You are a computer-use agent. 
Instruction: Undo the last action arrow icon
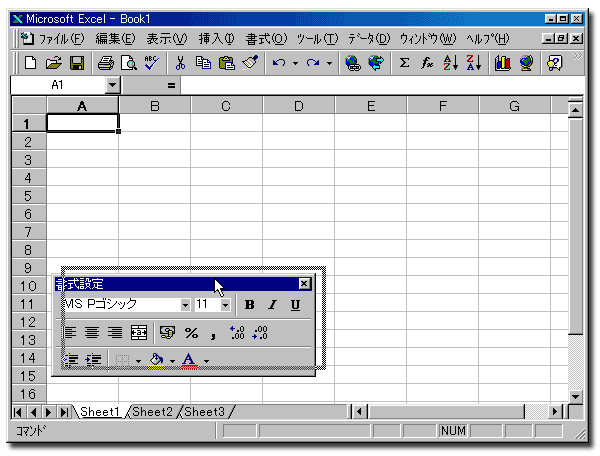279,63
